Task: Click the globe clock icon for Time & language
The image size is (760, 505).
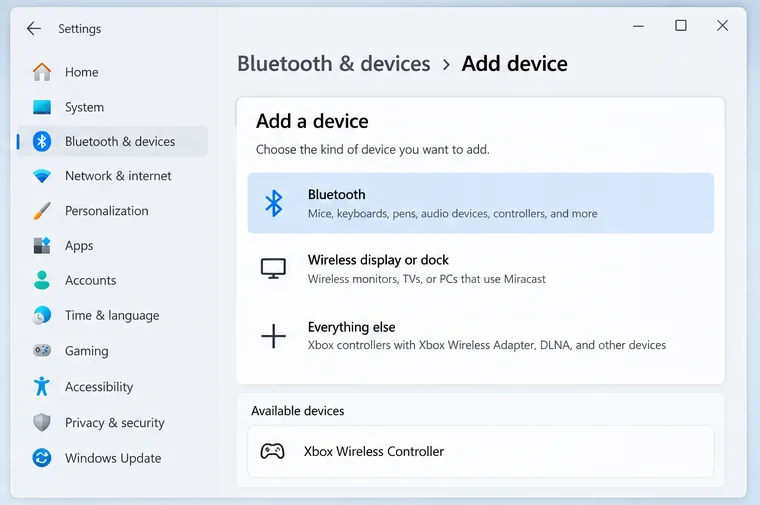Action: tap(42, 315)
